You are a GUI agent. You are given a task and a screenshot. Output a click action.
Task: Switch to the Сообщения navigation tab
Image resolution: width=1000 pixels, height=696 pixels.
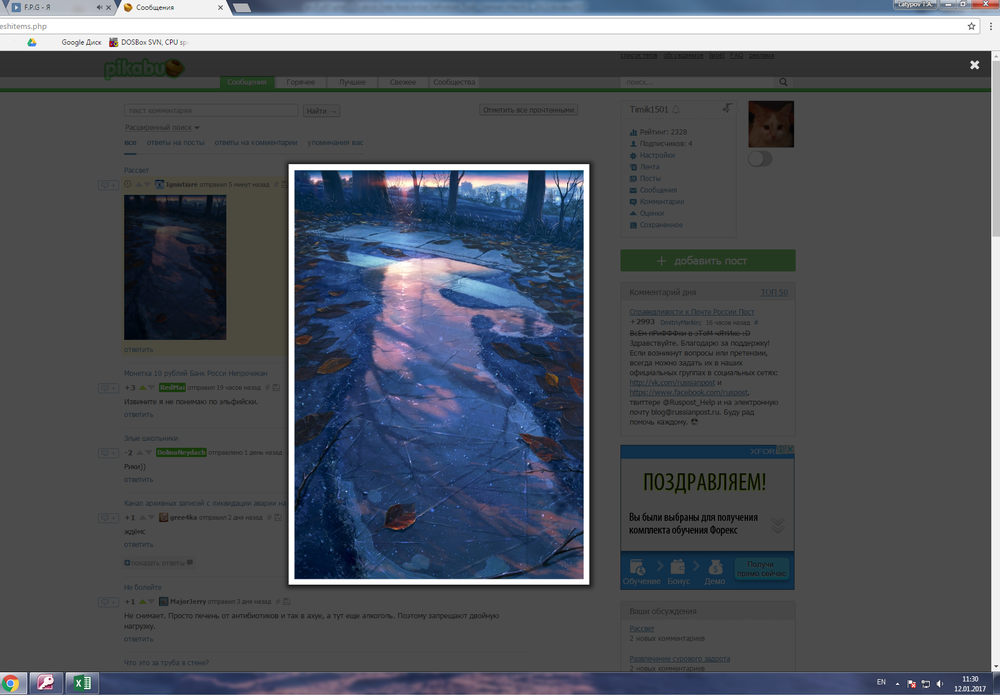[x=247, y=82]
